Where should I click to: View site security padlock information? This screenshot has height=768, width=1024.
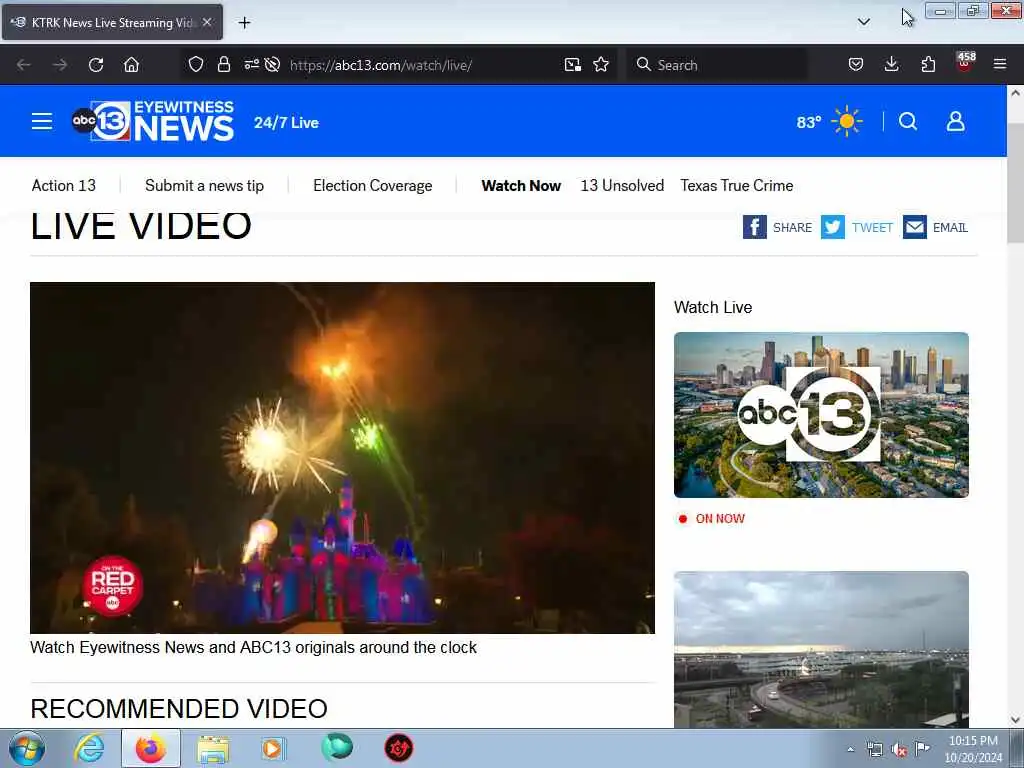tap(224, 65)
